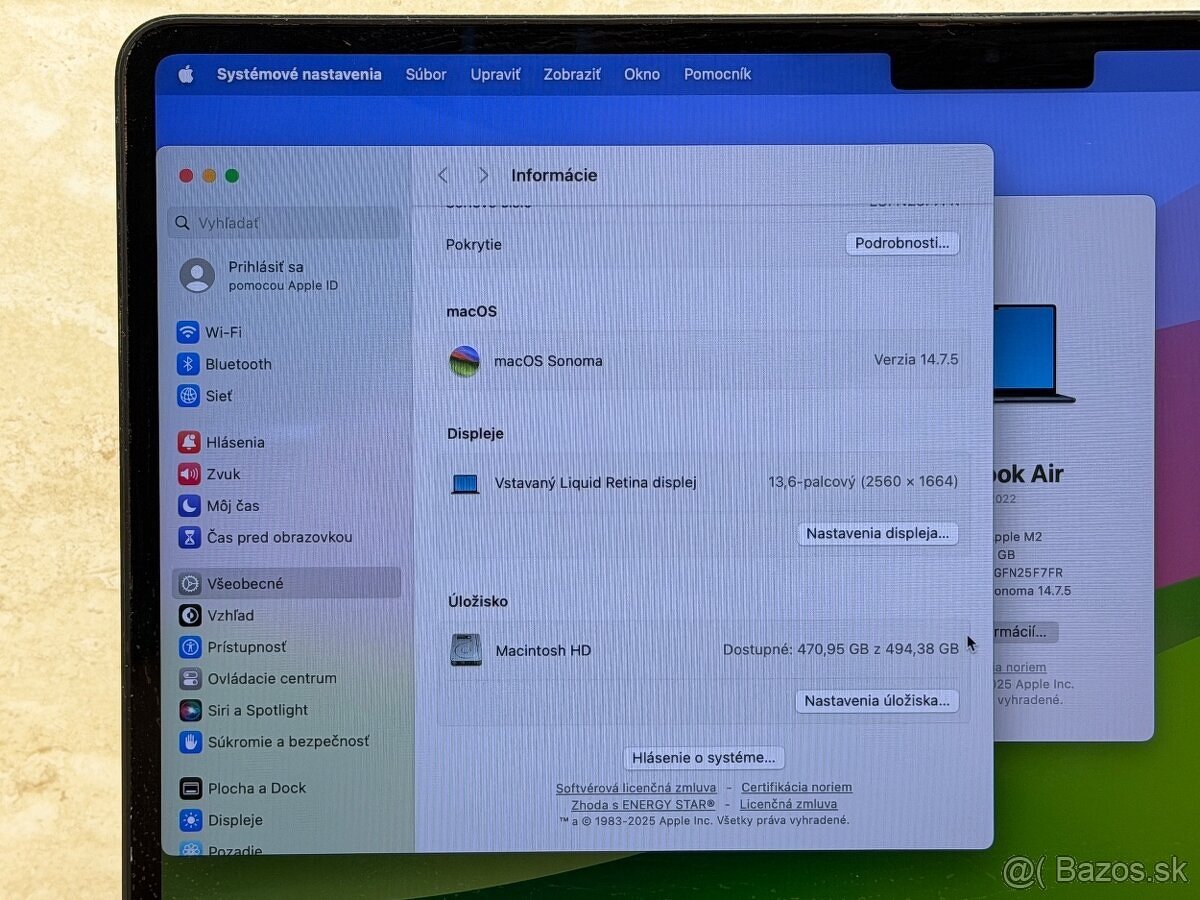Viewport: 1200px width, 900px height.
Task: Click Nastavenia displeja... button
Action: coord(877,533)
